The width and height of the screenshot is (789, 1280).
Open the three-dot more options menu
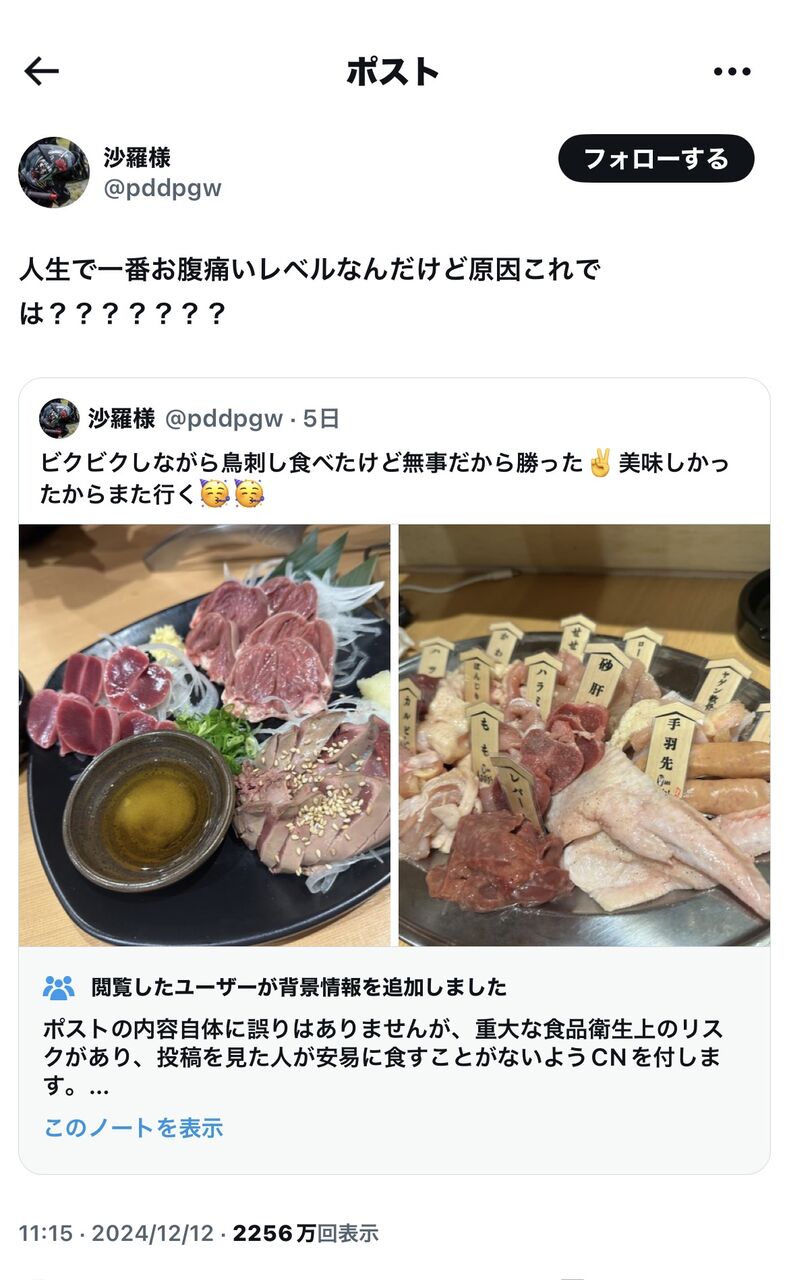pos(731,71)
